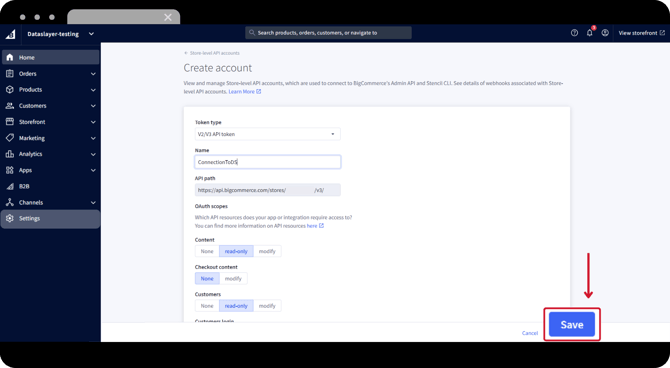Set Customers scope to modify
This screenshot has width=670, height=368.
[267, 306]
